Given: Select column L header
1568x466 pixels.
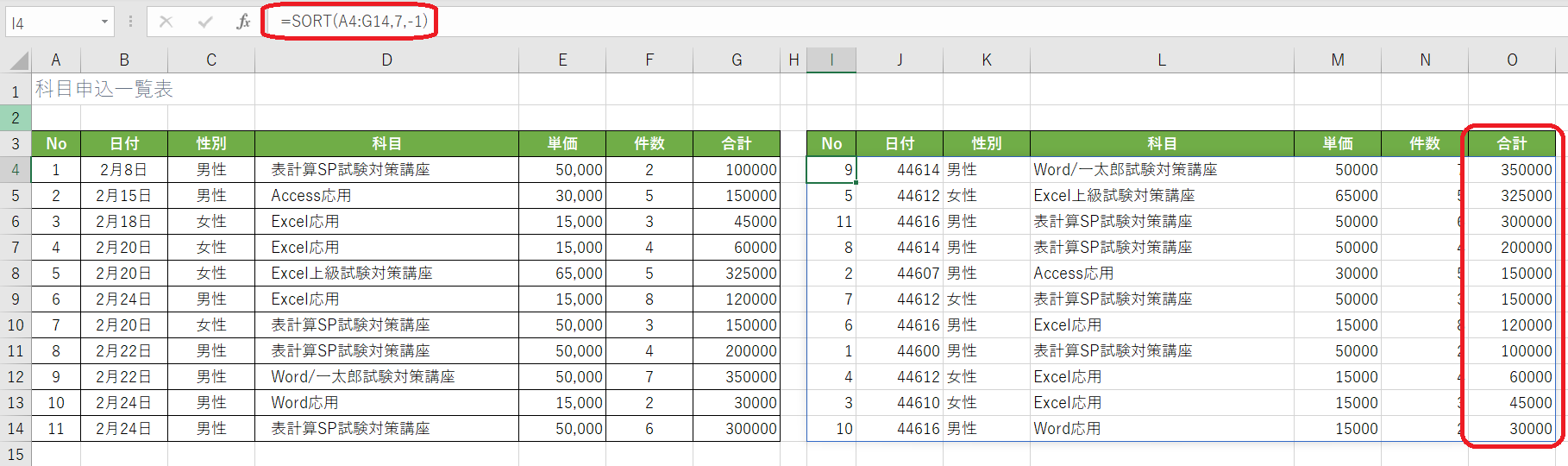Looking at the screenshot, I should [x=1161, y=60].
